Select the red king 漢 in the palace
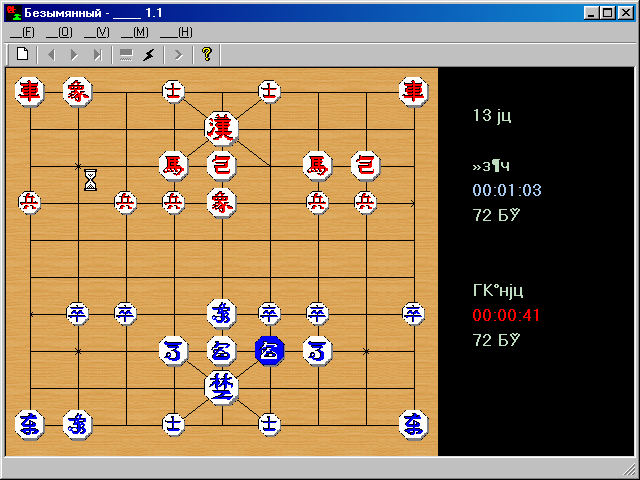This screenshot has width=640, height=480. (222, 129)
